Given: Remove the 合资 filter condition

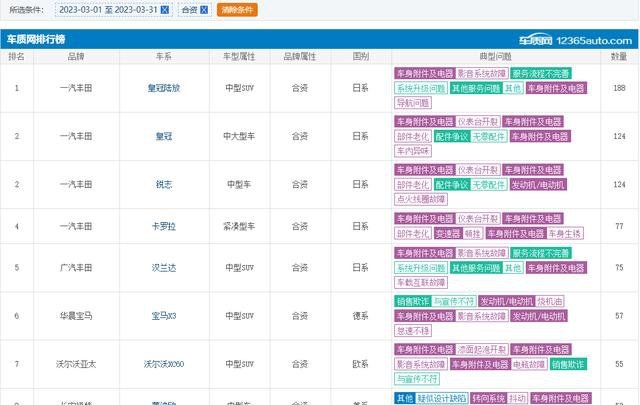Looking at the screenshot, I should click(x=204, y=10).
